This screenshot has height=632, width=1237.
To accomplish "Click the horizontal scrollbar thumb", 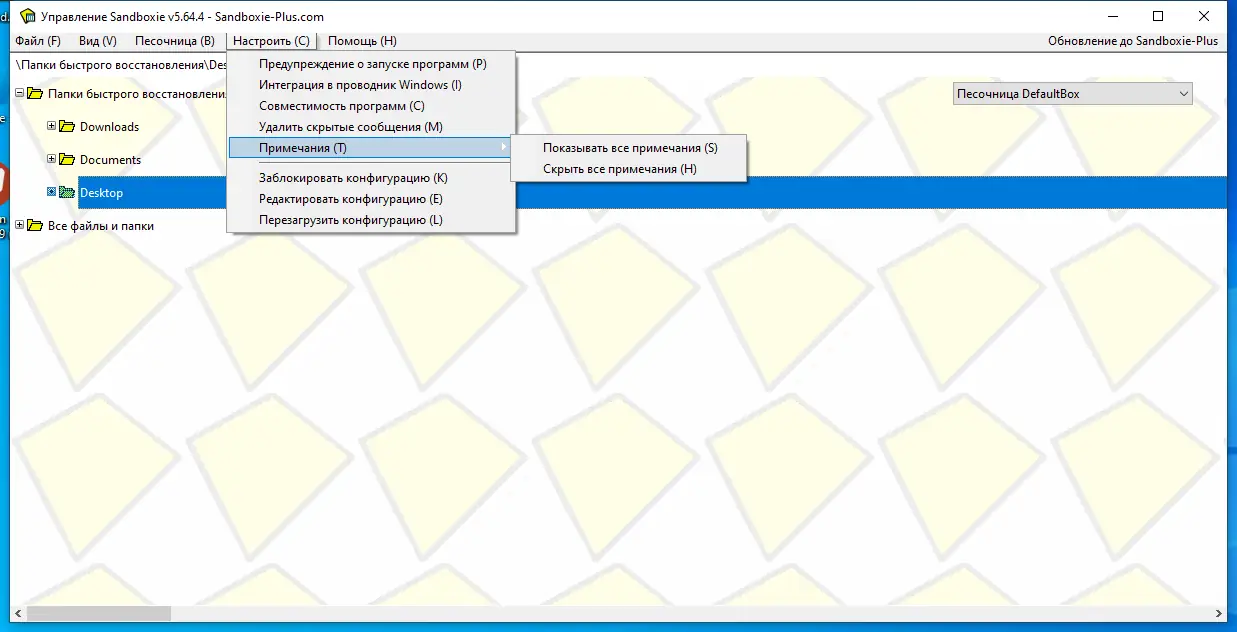I will [100, 613].
